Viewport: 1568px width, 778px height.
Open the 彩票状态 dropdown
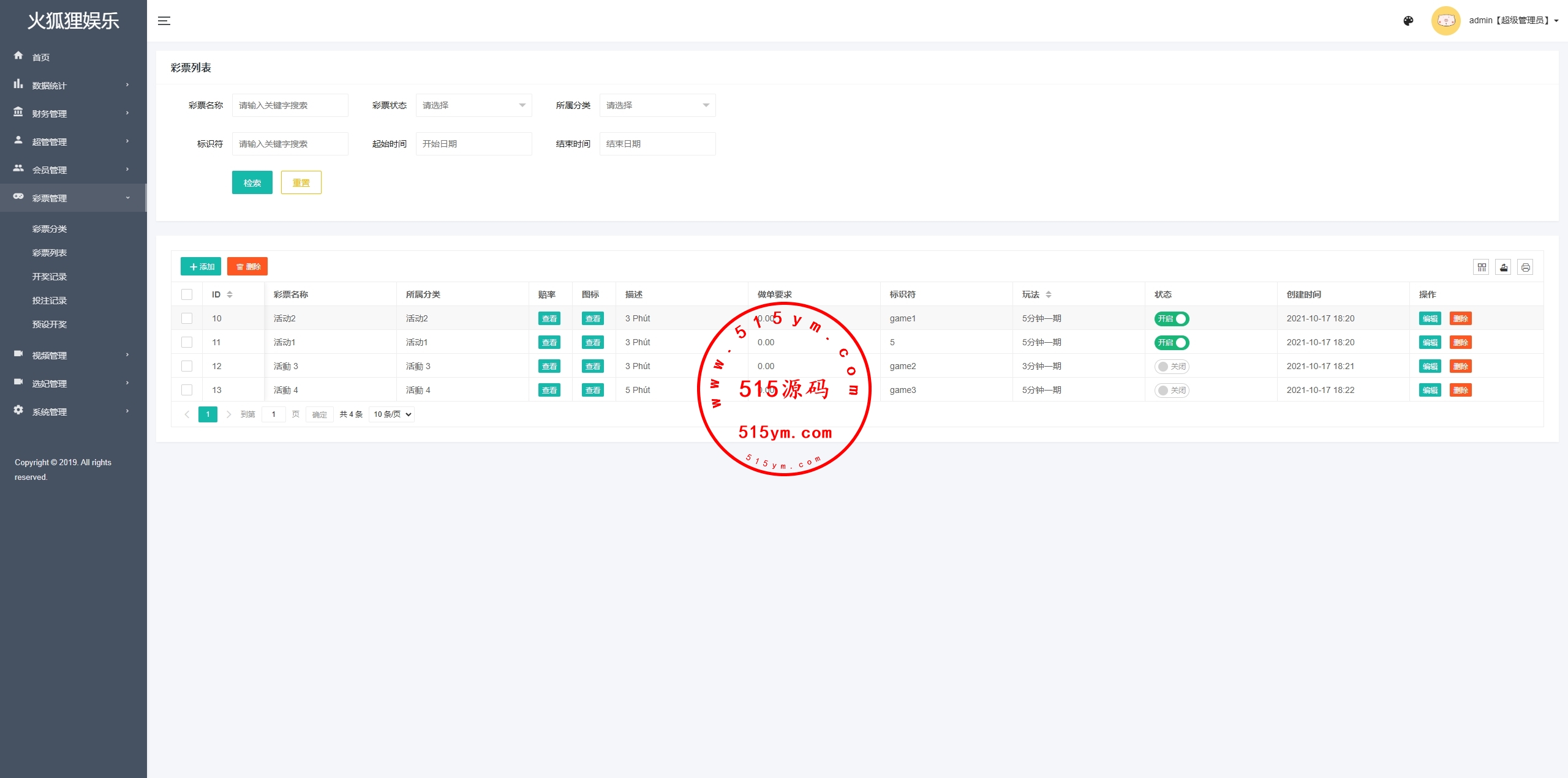pyautogui.click(x=473, y=105)
